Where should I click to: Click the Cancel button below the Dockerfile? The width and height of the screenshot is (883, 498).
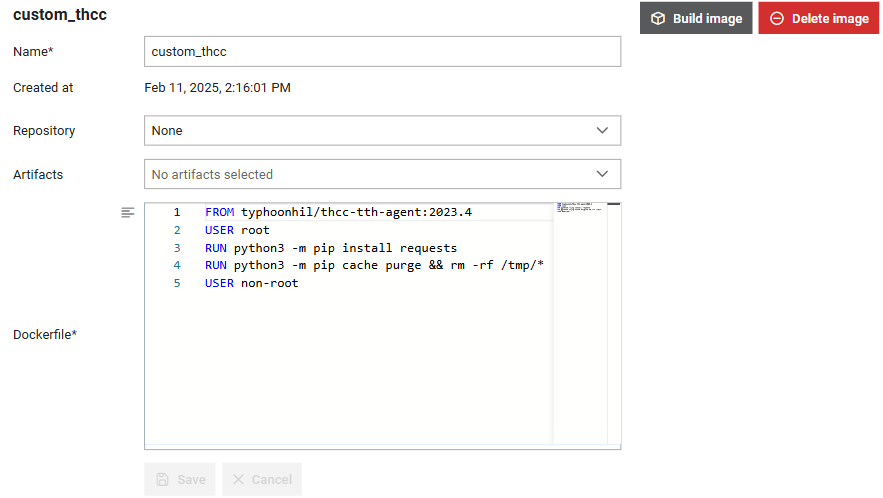pyautogui.click(x=262, y=479)
